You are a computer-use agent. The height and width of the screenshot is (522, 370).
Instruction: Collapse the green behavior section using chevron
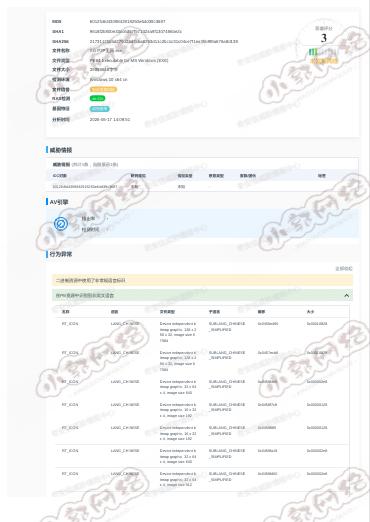point(346,295)
